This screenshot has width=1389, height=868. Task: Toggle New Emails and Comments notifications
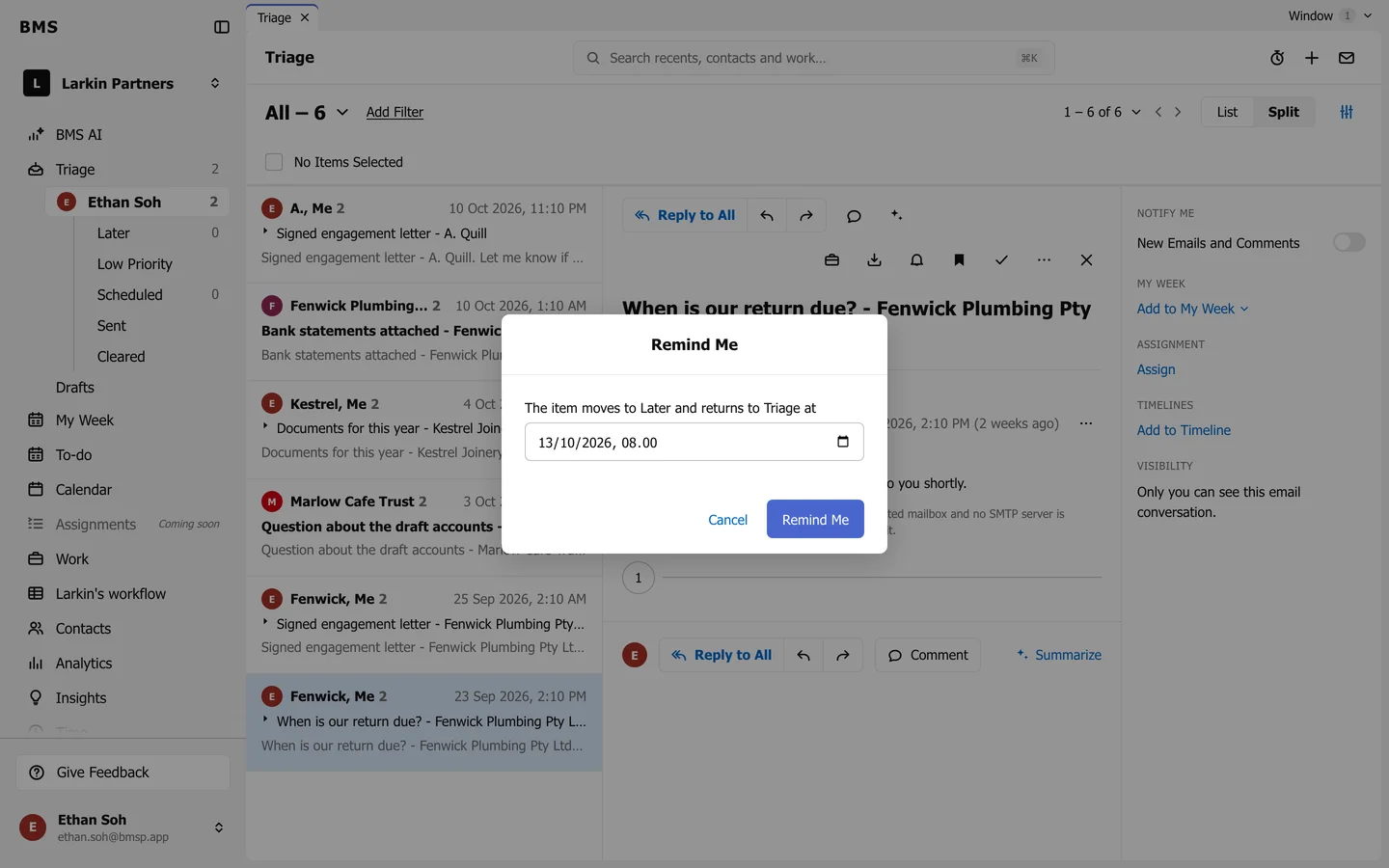1348,242
